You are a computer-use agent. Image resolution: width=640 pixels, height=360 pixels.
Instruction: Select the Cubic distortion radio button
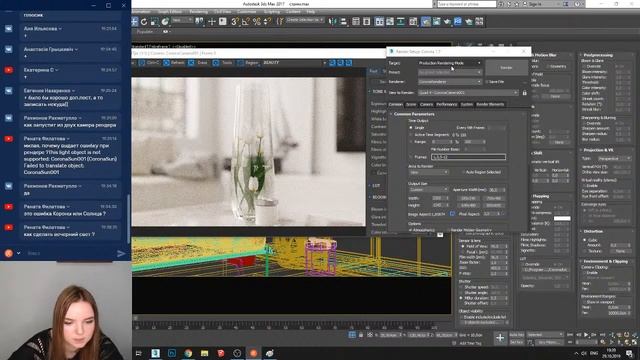point(584,240)
